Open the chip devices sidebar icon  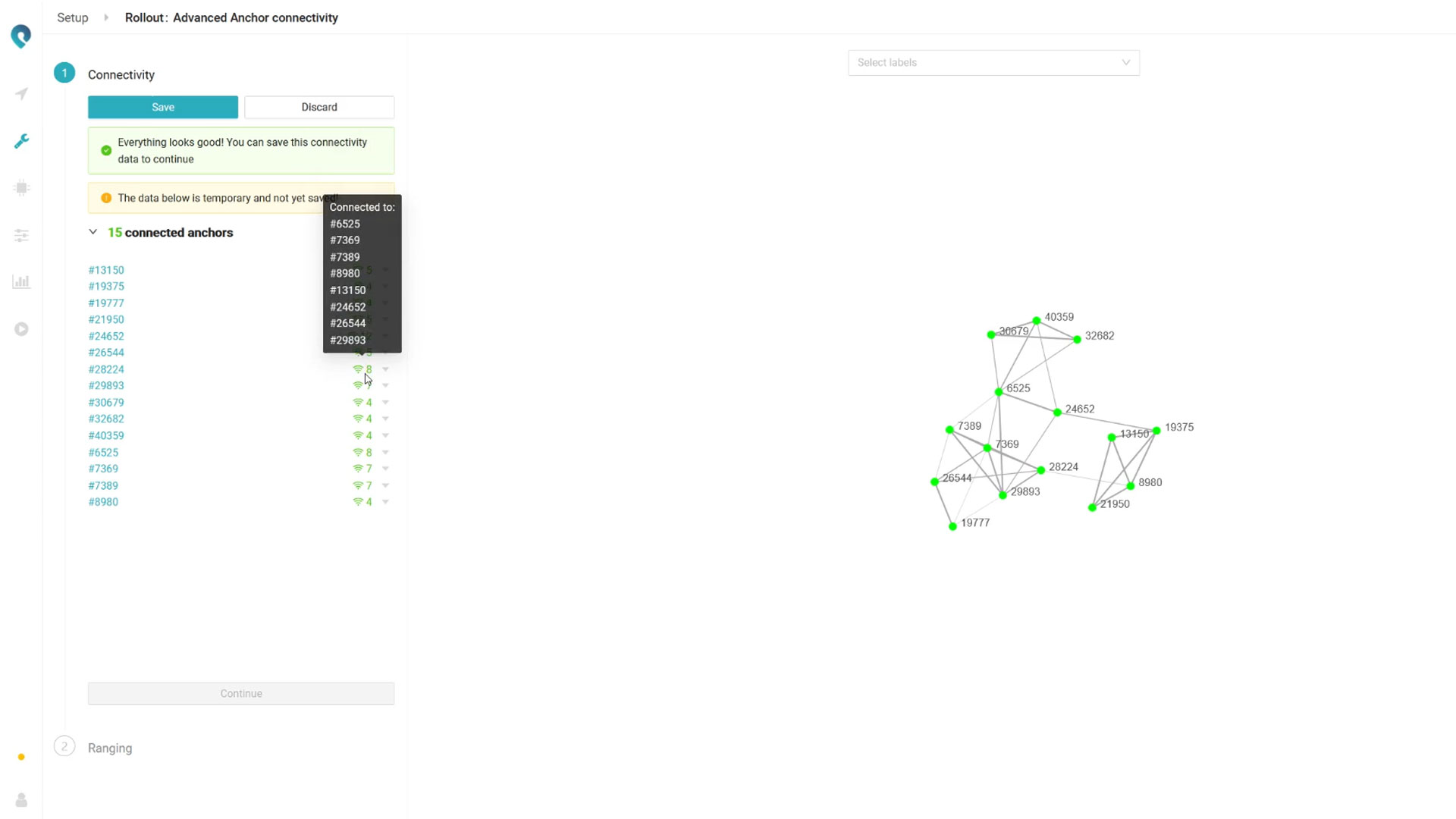click(x=21, y=188)
